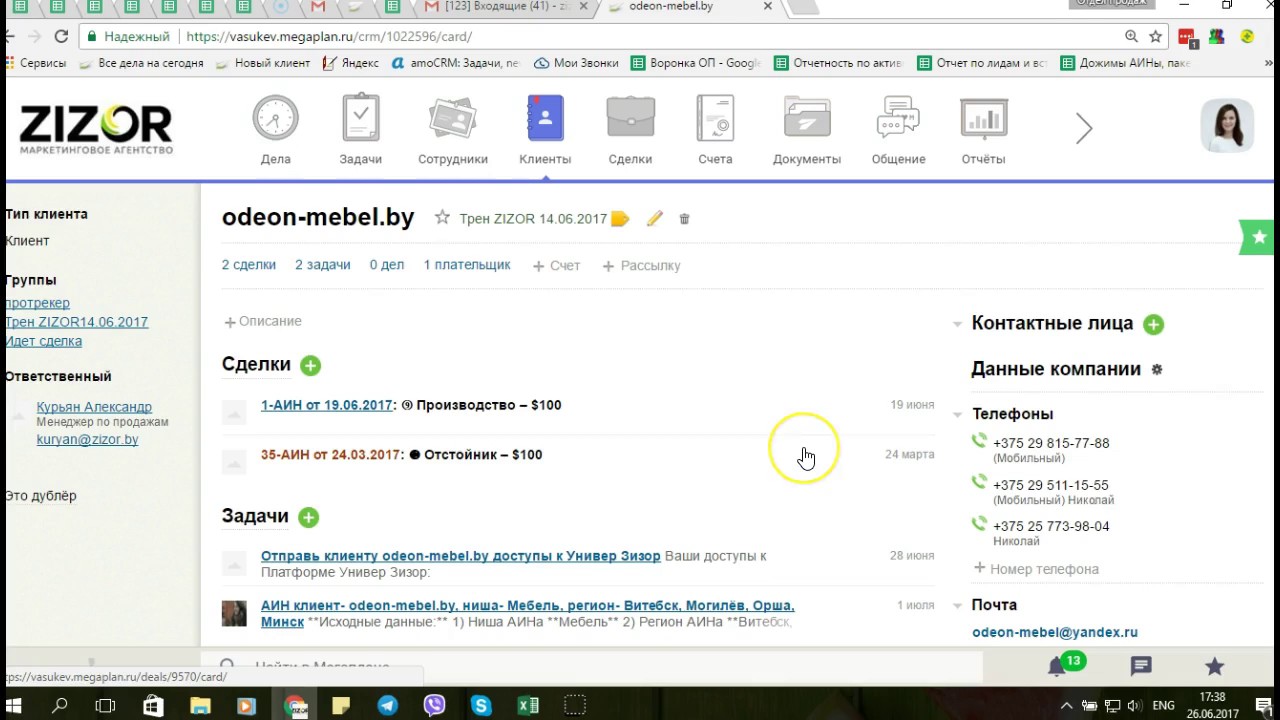Open Excel from the taskbar
1280x720 pixels.
528,706
